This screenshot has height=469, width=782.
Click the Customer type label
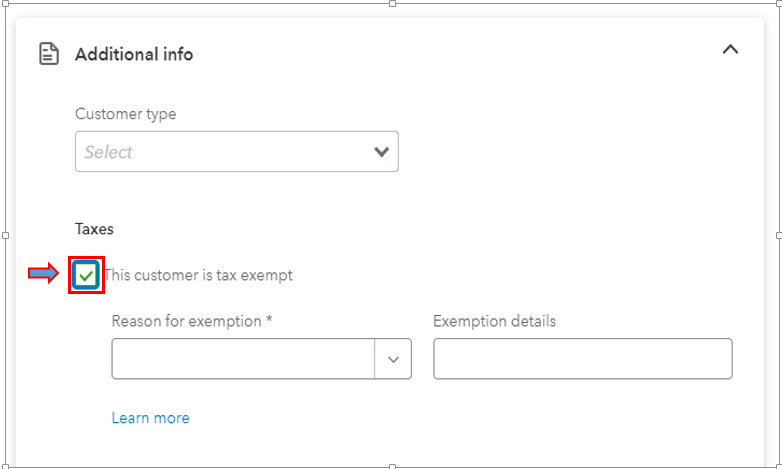pyautogui.click(x=126, y=114)
